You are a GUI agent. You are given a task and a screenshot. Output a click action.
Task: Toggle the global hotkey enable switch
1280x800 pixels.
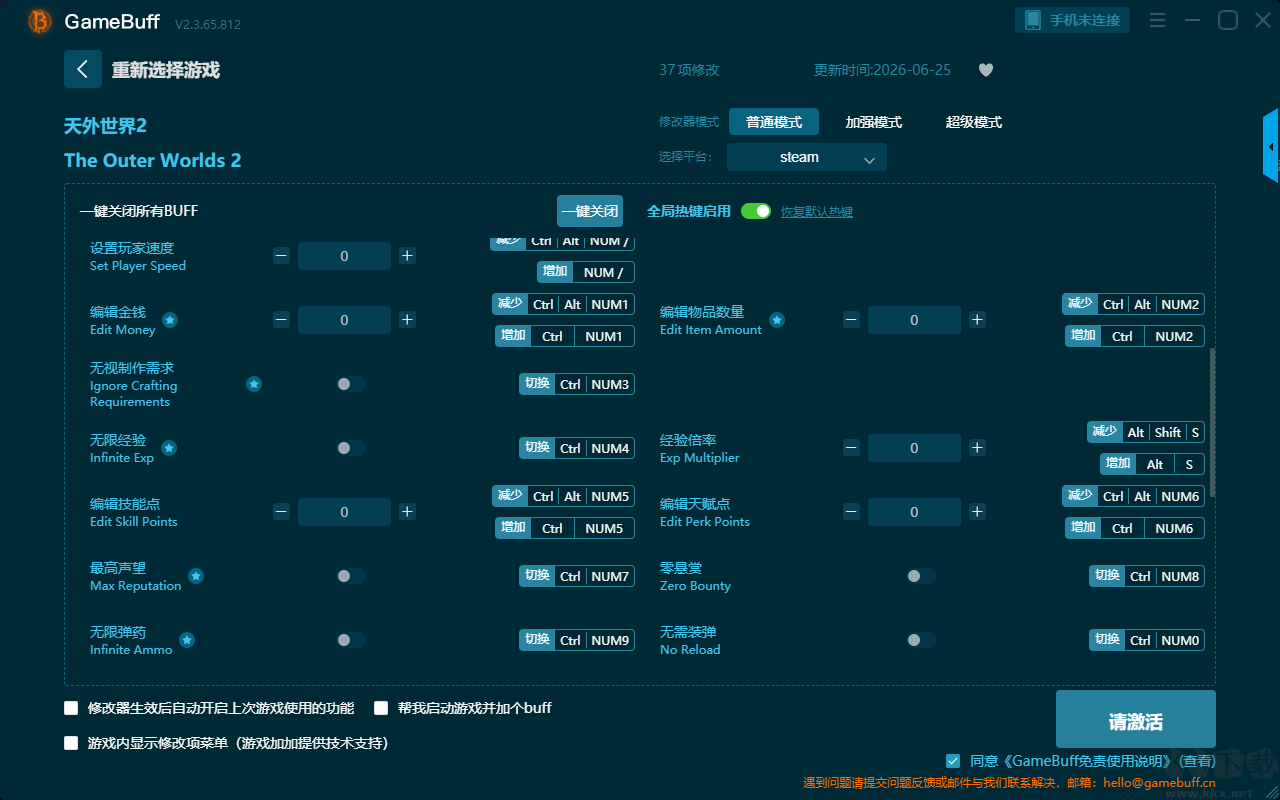756,211
